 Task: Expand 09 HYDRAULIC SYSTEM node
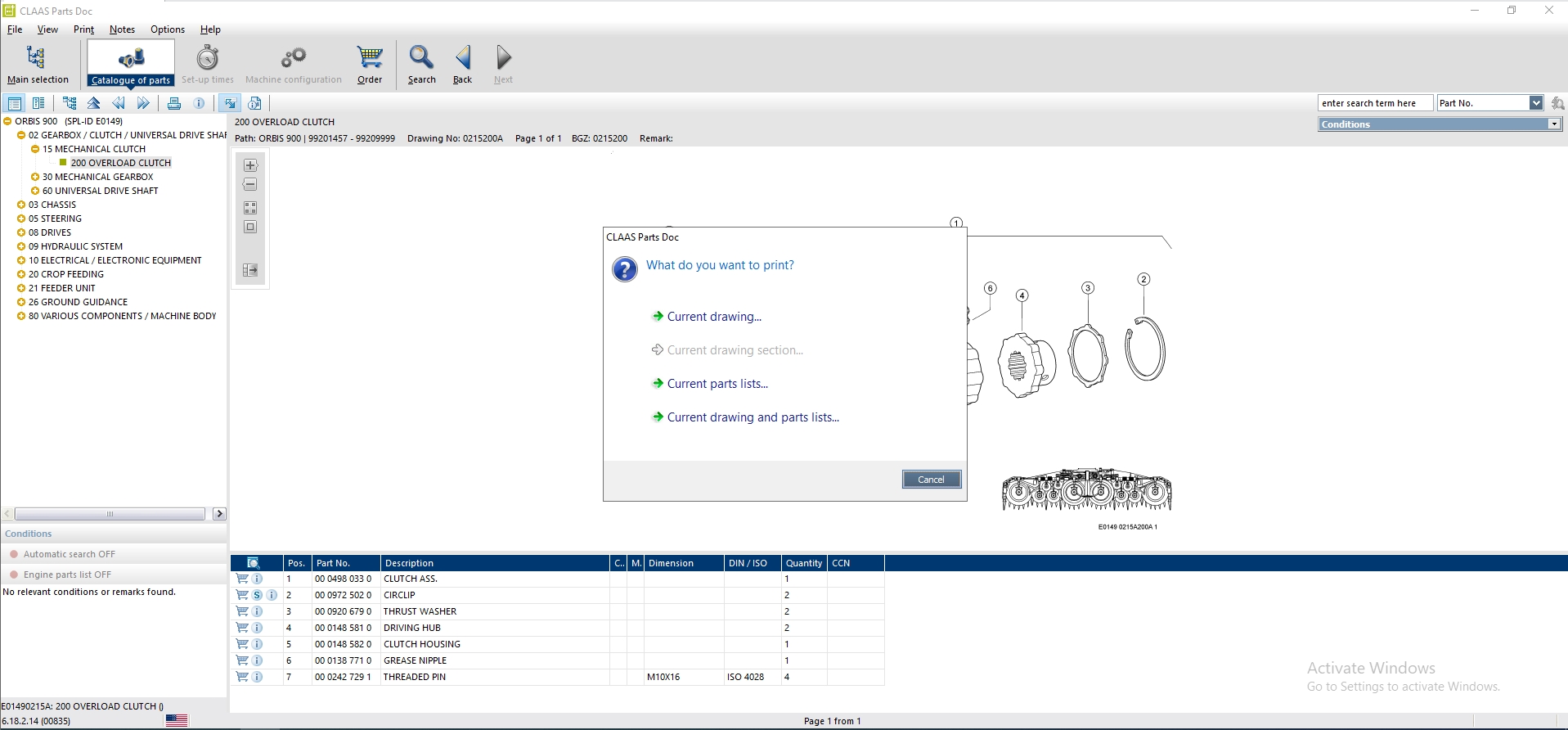click(x=21, y=246)
